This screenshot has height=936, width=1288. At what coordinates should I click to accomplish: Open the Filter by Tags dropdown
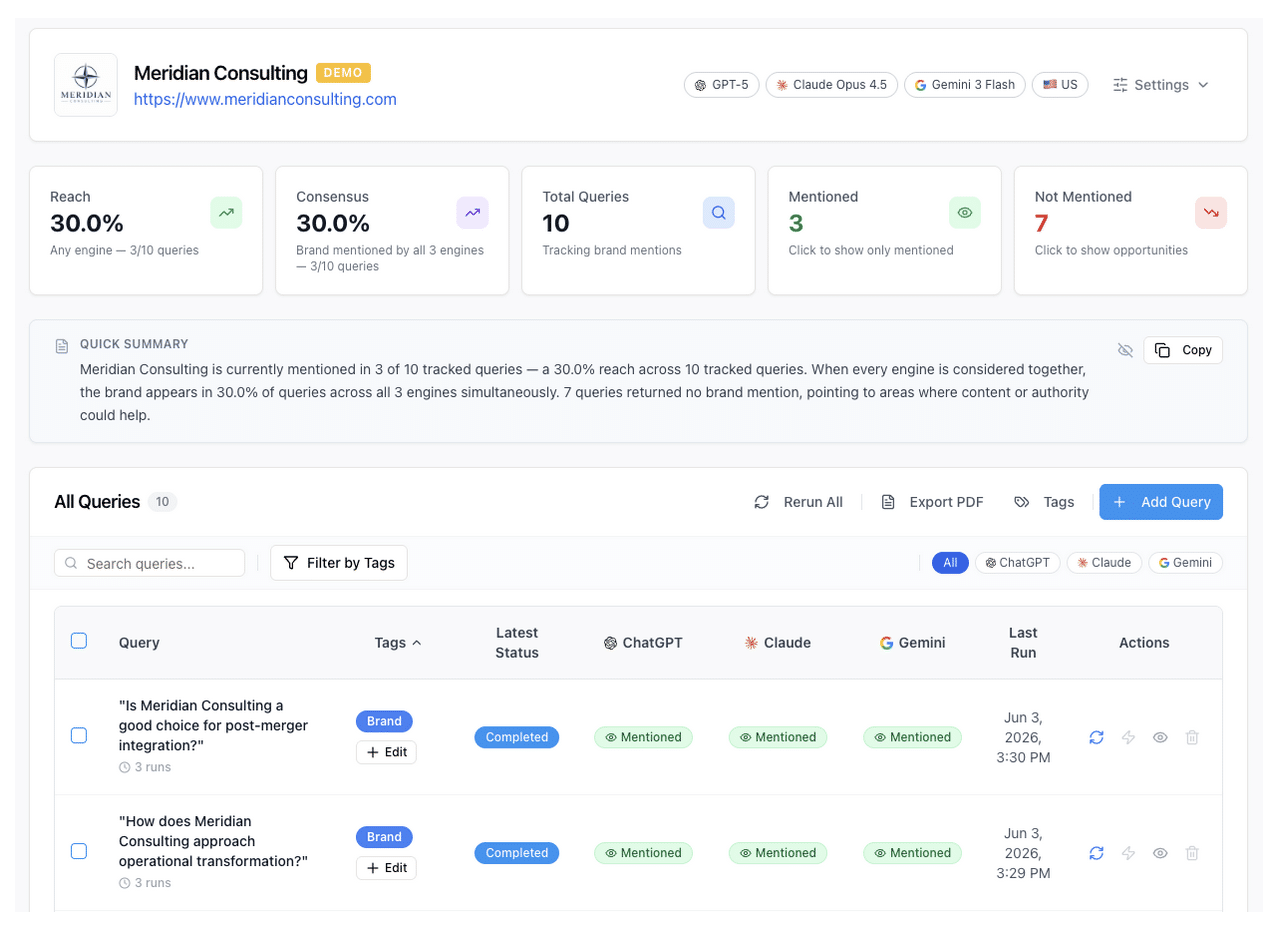coord(339,563)
